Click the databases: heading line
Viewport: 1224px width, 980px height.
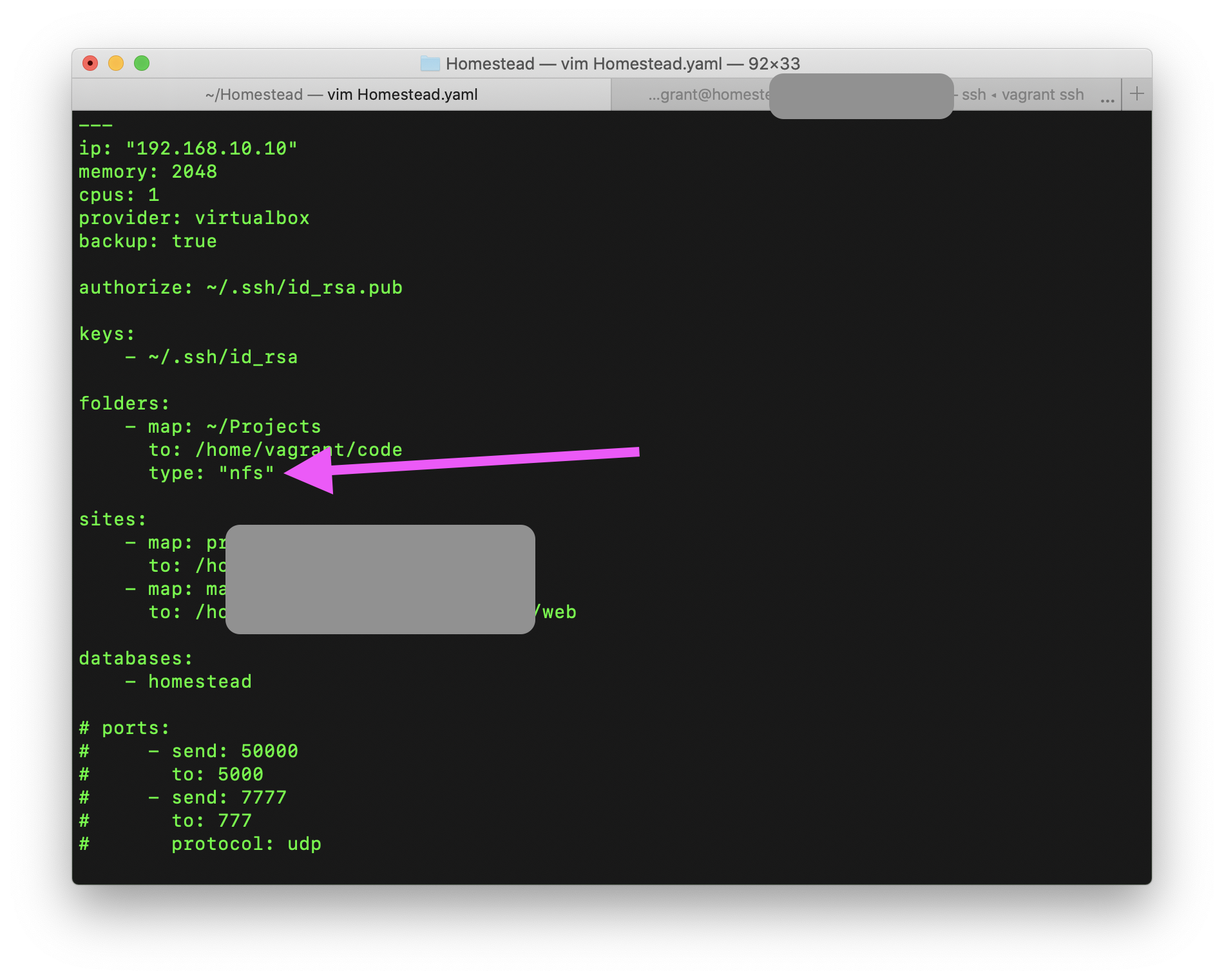136,659
